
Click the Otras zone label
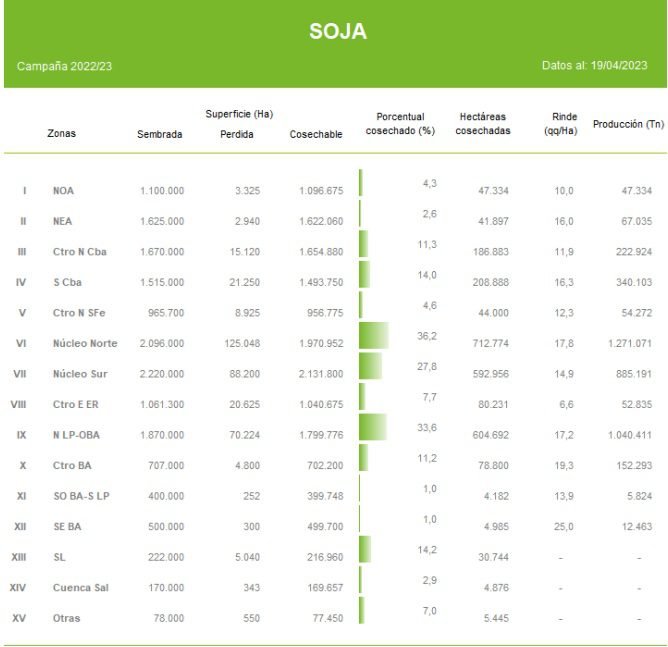click(x=66, y=618)
